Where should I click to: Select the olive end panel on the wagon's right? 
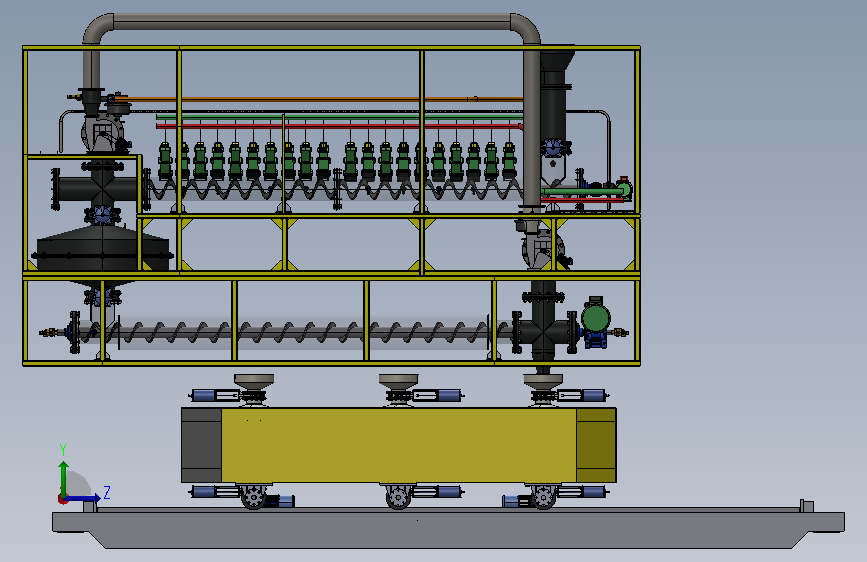pyautogui.click(x=596, y=445)
